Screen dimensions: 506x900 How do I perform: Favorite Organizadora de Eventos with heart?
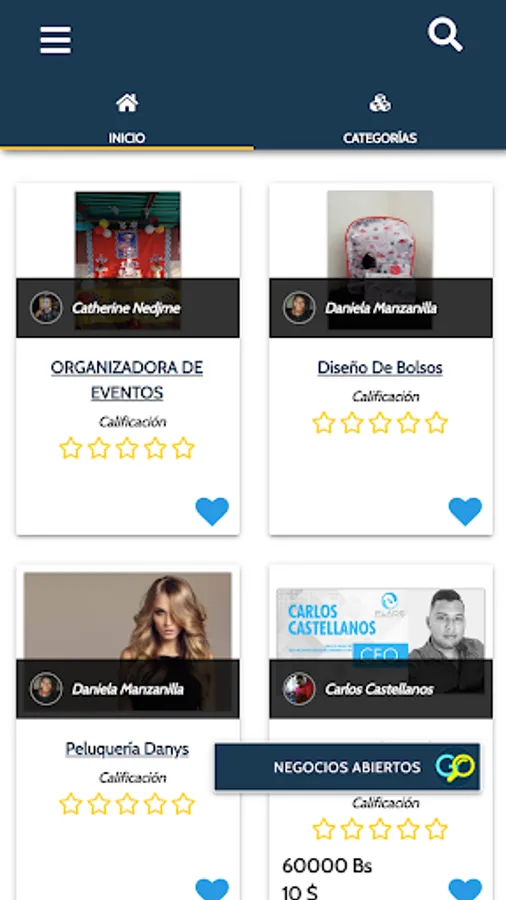[212, 511]
